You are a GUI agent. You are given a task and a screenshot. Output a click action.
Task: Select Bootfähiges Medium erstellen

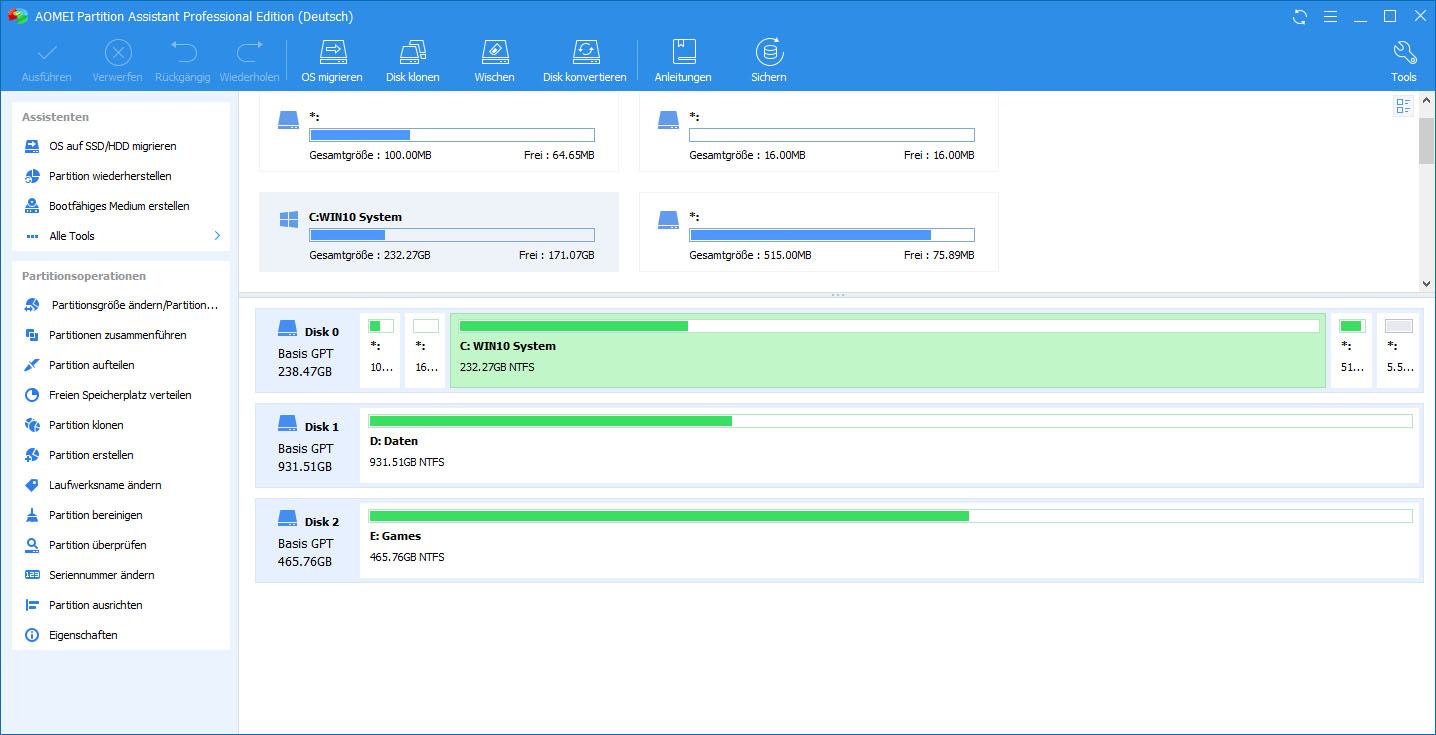click(121, 206)
